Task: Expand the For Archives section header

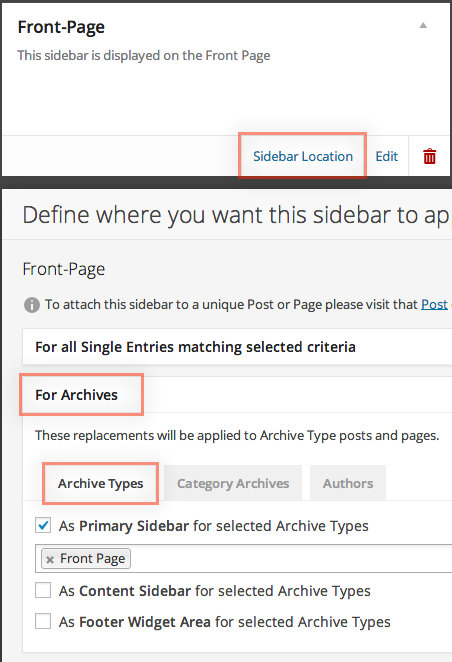Action: pos(76,395)
